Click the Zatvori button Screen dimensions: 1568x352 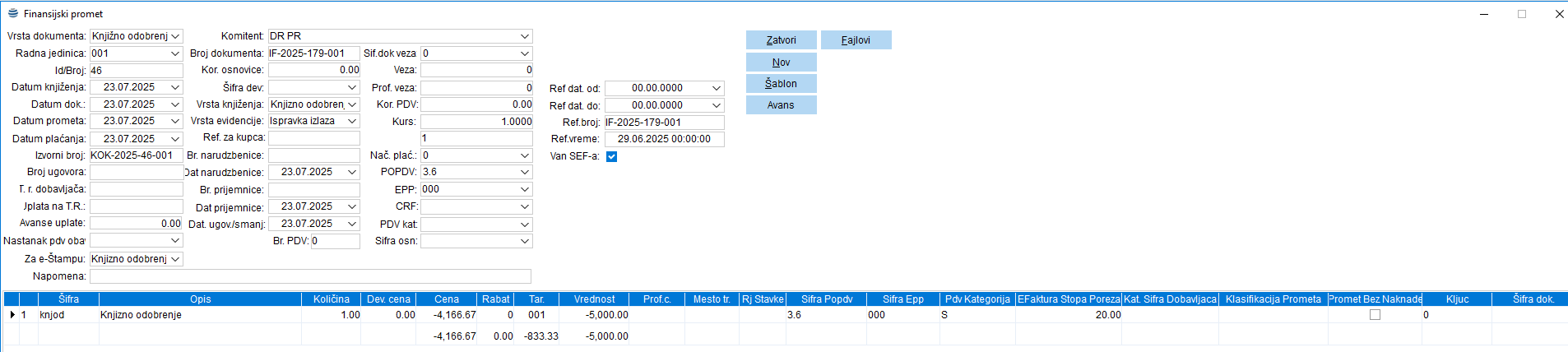click(781, 40)
